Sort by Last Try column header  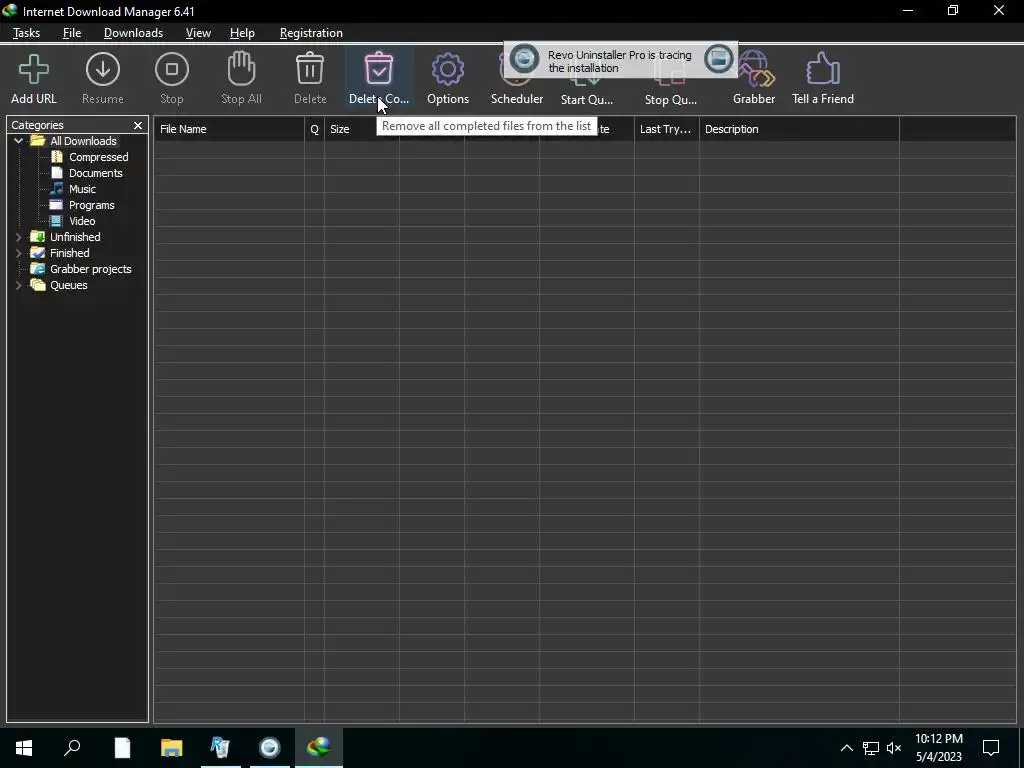[x=666, y=129]
